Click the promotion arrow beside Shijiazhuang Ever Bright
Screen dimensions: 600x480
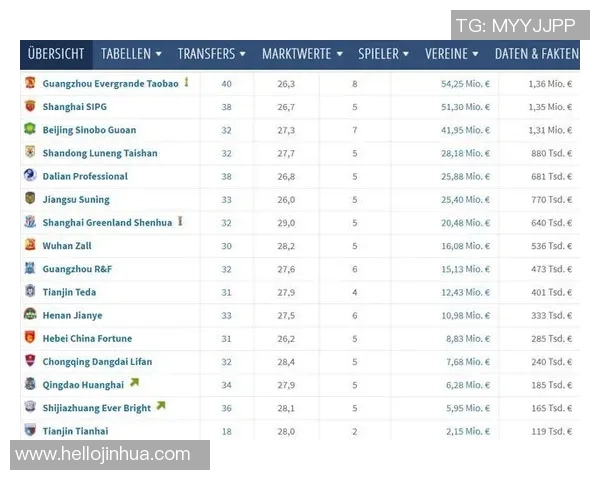click(x=161, y=405)
